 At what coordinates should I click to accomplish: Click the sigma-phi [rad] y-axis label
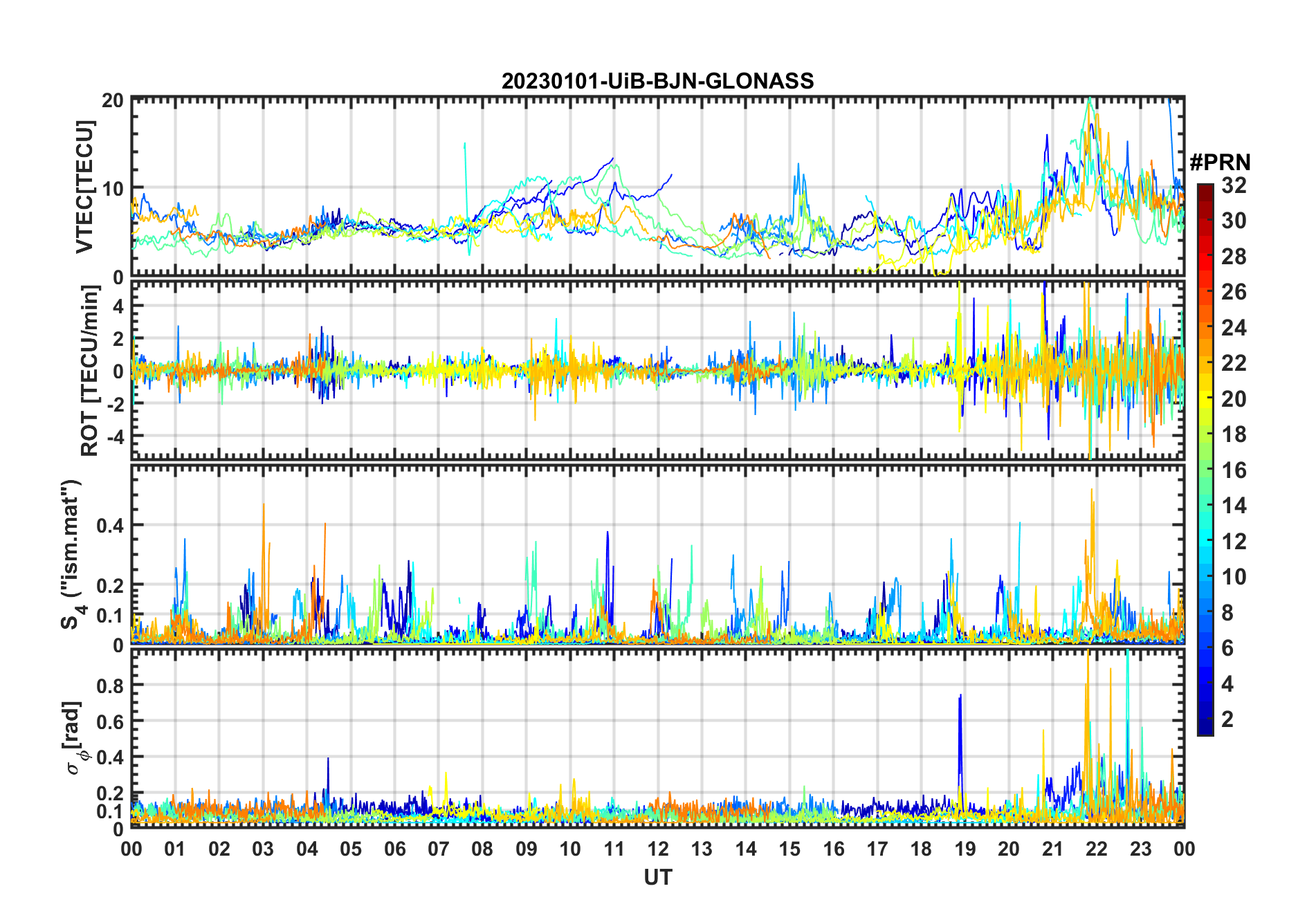75,738
